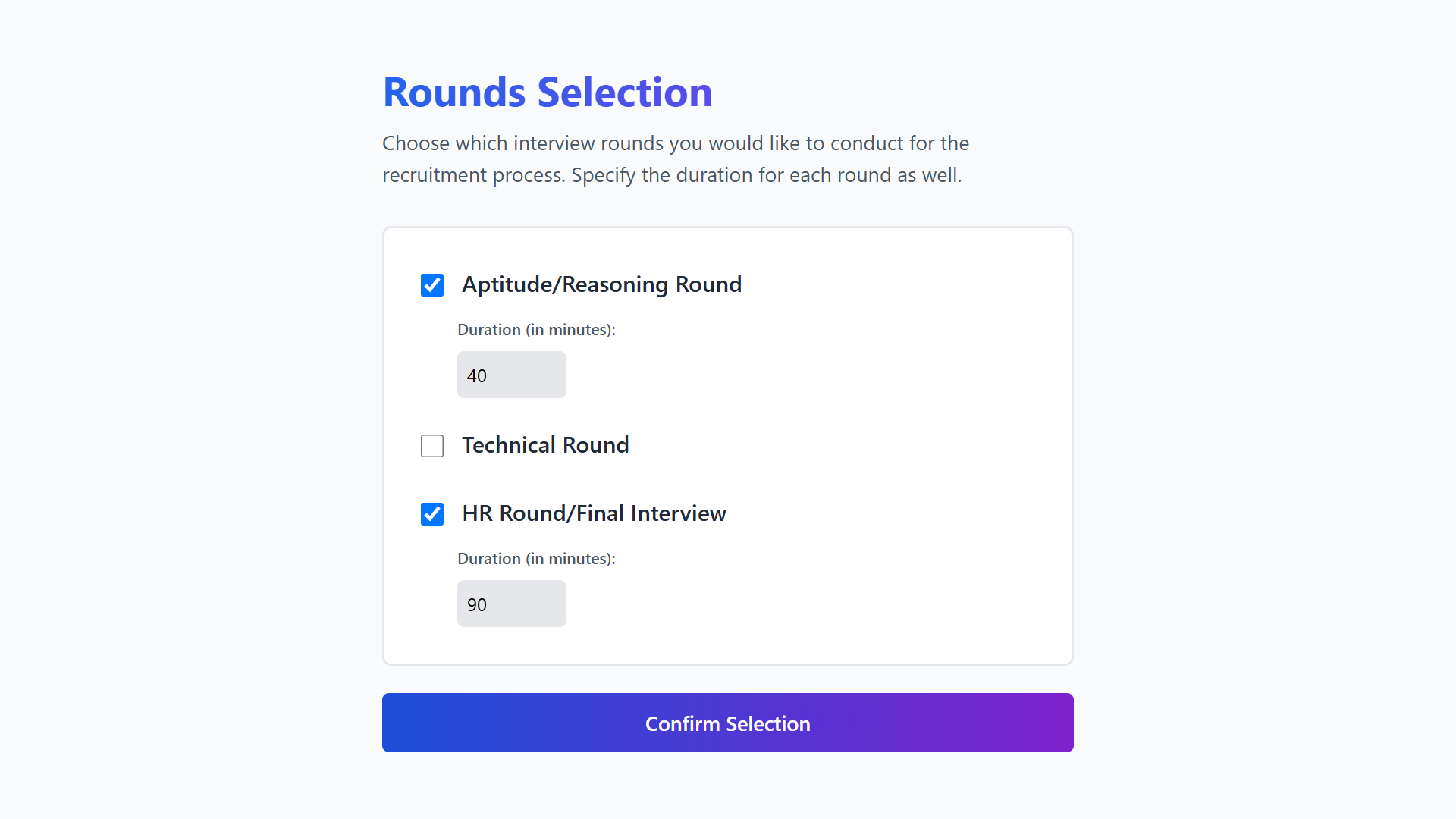
Task: Click the "HR Round/Final Interview" label text
Action: 594,513
